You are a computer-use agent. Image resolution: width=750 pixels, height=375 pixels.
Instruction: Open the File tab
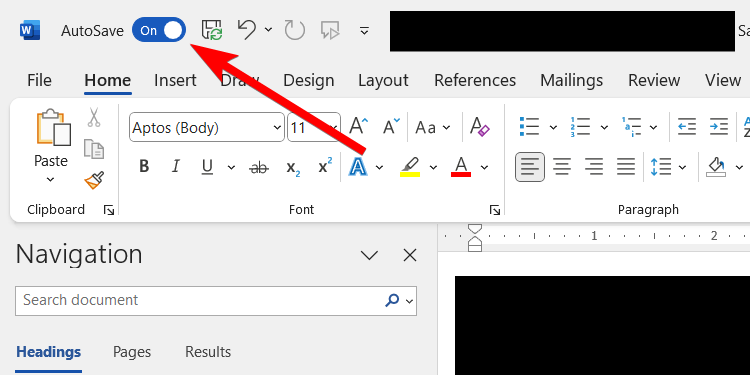point(39,80)
